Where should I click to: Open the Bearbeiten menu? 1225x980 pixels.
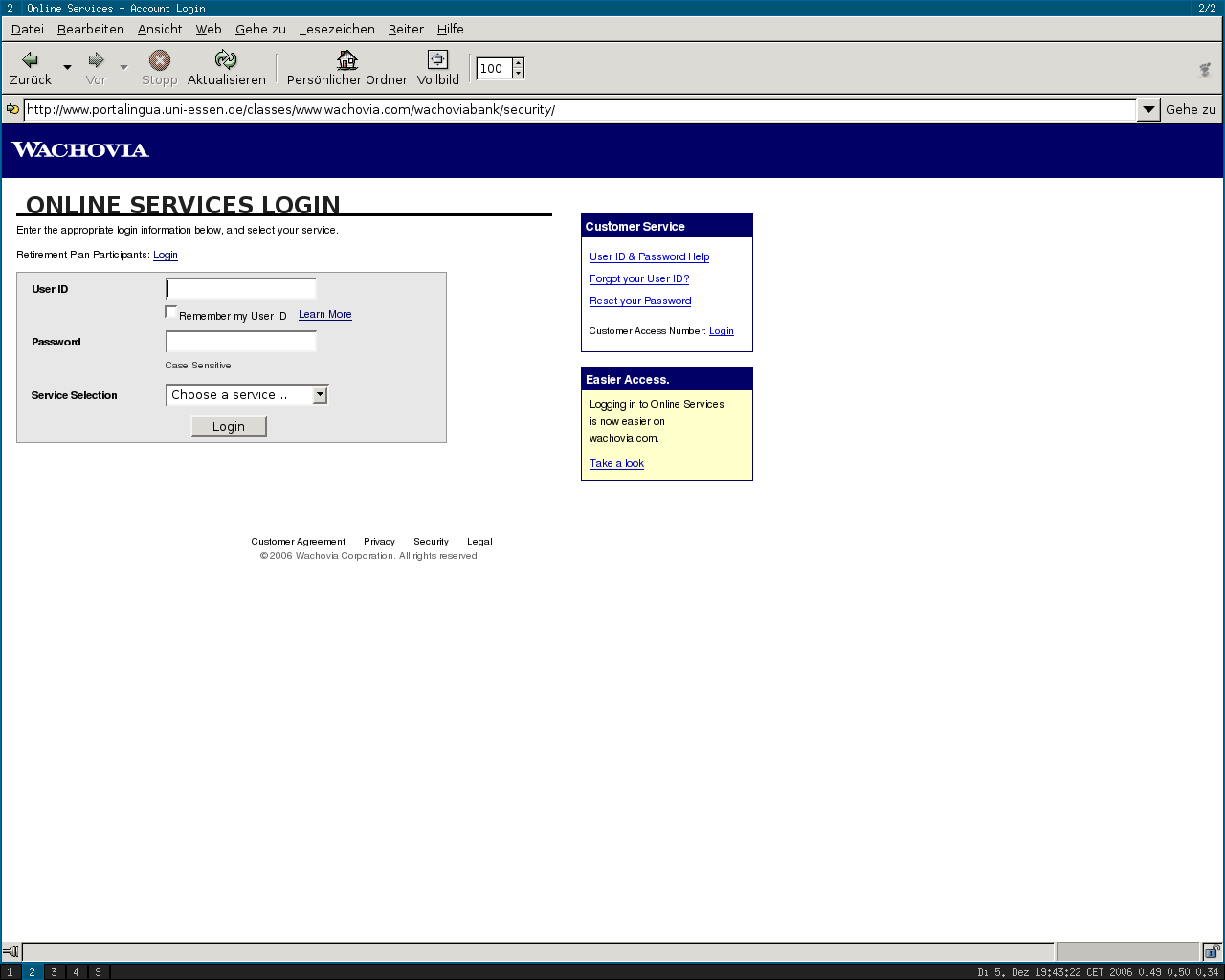click(91, 29)
